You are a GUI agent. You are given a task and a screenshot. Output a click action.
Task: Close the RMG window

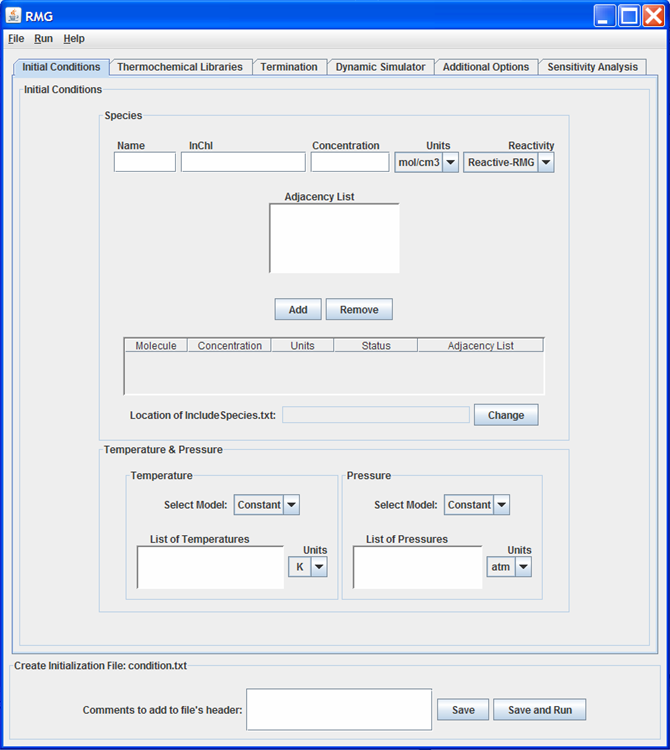point(653,16)
